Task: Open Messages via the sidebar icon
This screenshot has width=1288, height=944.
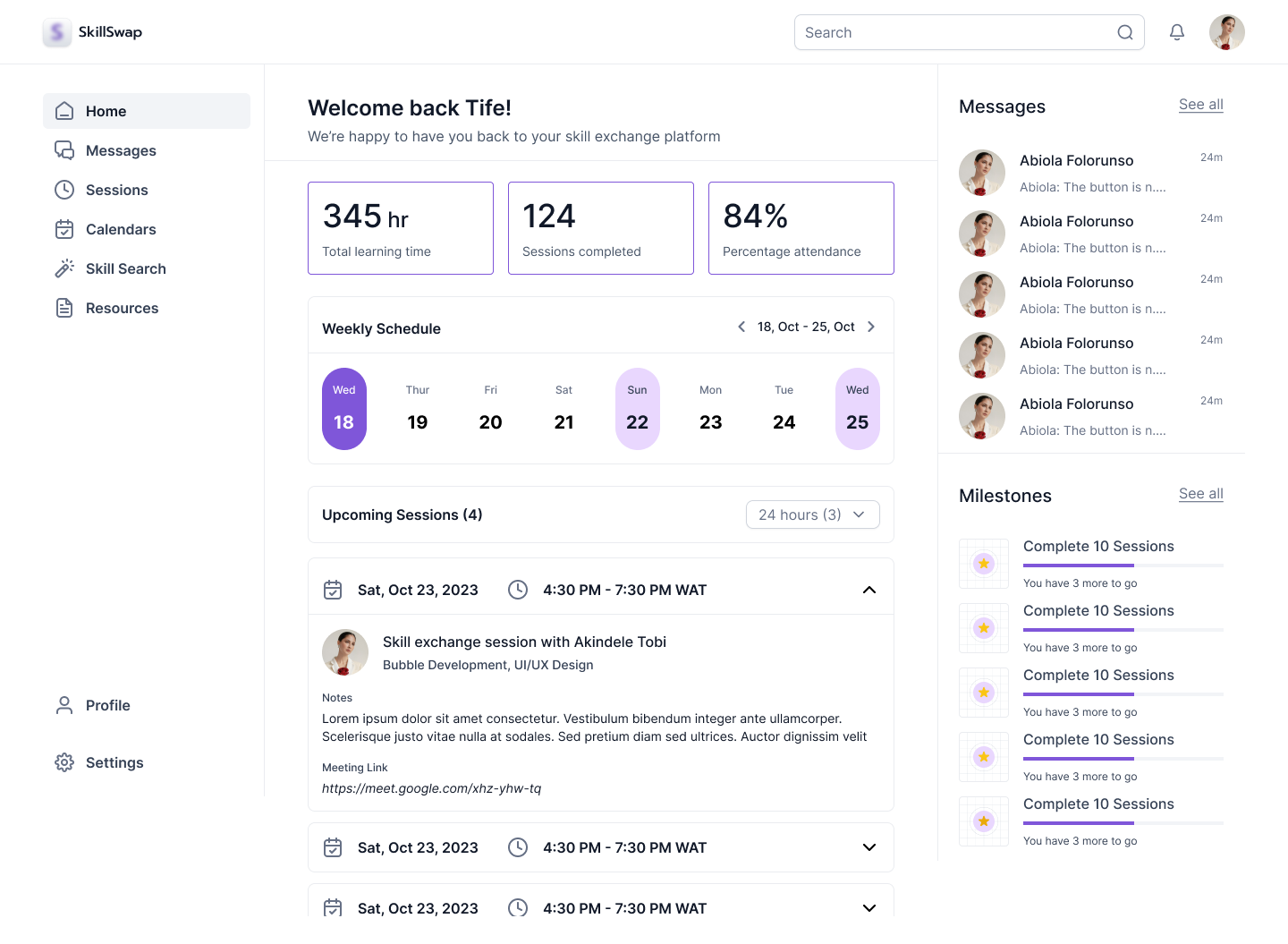Action: coord(64,150)
